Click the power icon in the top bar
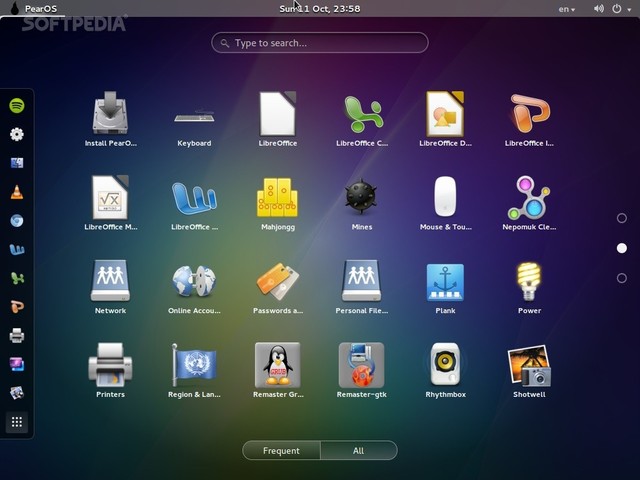Viewport: 640px width, 480px height. coord(617,8)
